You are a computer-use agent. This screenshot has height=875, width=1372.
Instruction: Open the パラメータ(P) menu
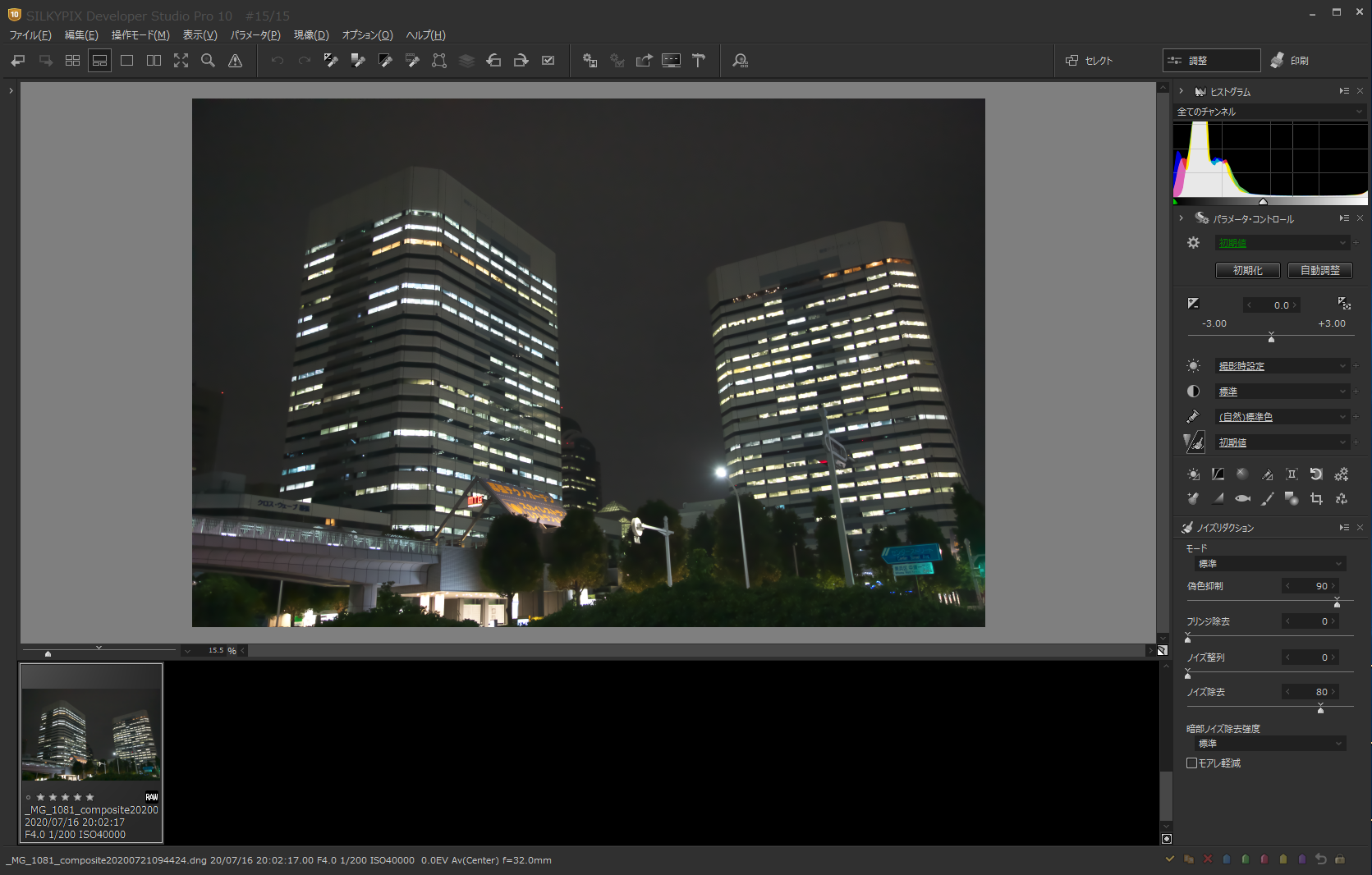255,35
